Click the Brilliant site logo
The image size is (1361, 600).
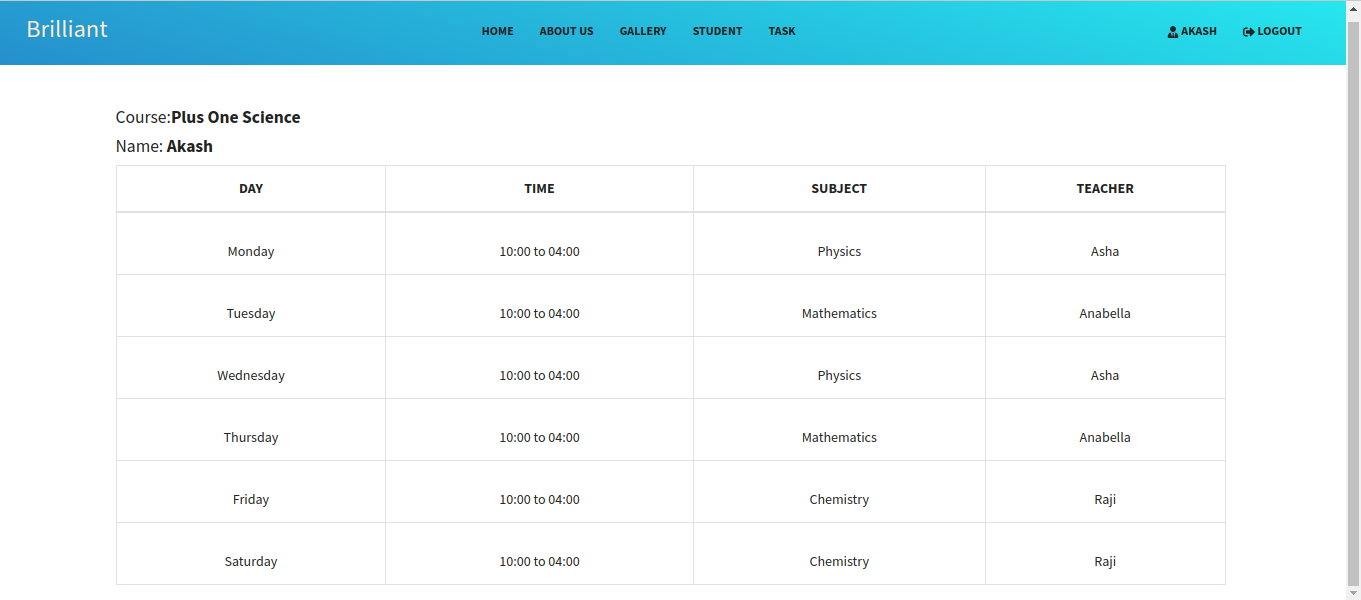[x=67, y=29]
